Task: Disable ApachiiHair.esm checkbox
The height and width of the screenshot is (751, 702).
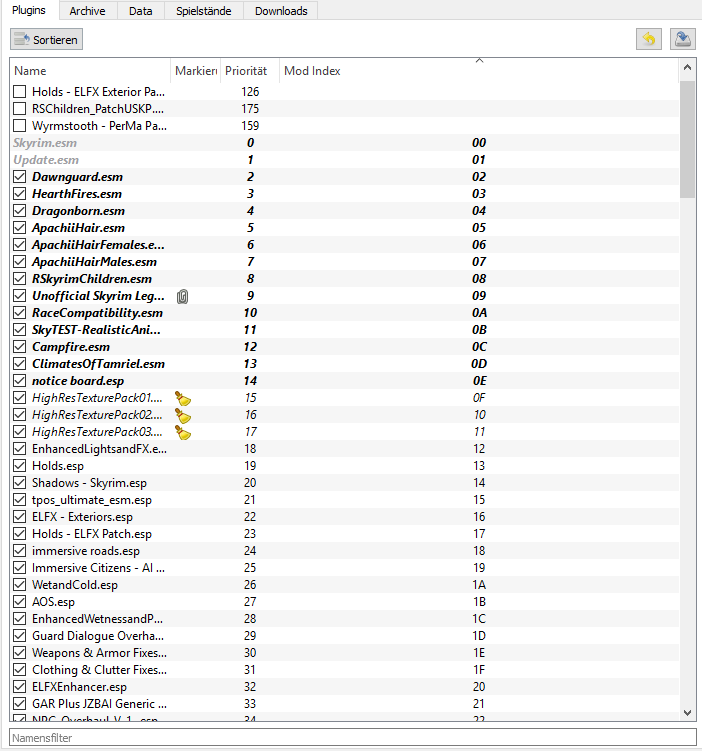Action: [x=20, y=228]
